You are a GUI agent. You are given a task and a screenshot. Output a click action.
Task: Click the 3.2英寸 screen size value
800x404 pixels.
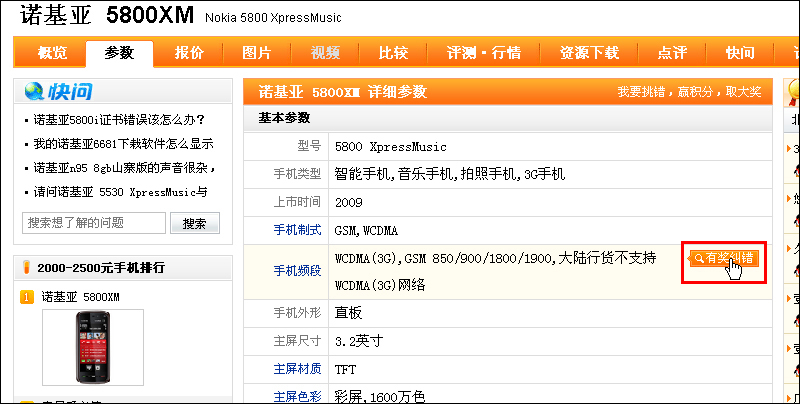(359, 341)
